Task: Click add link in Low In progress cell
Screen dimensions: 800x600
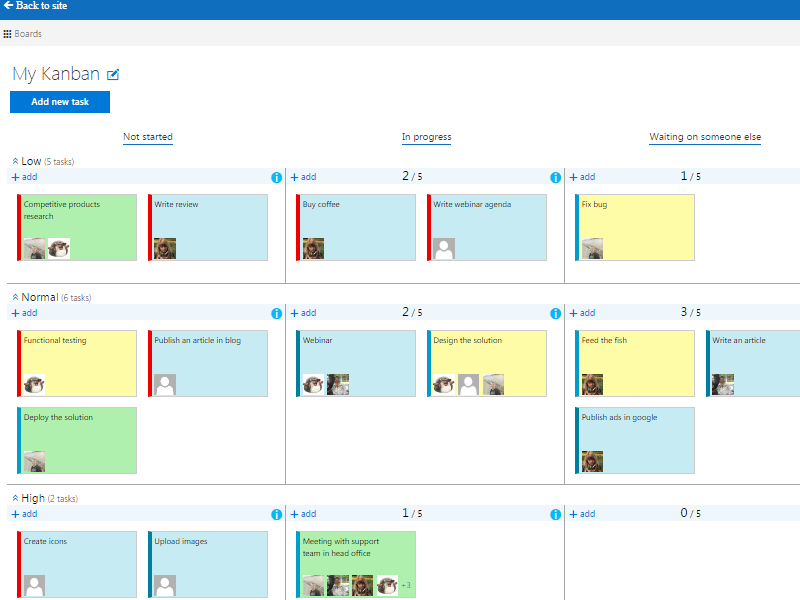Action: tap(304, 177)
